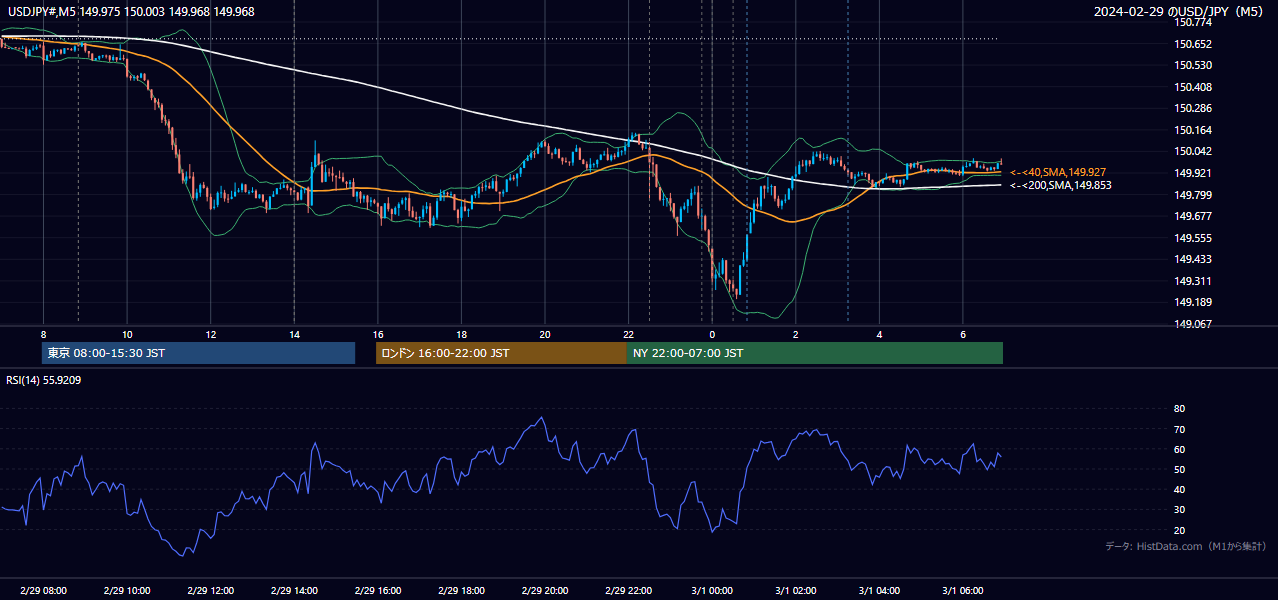The width and height of the screenshot is (1278, 600).
Task: Click price axis value 150.408
Action: [1193, 87]
